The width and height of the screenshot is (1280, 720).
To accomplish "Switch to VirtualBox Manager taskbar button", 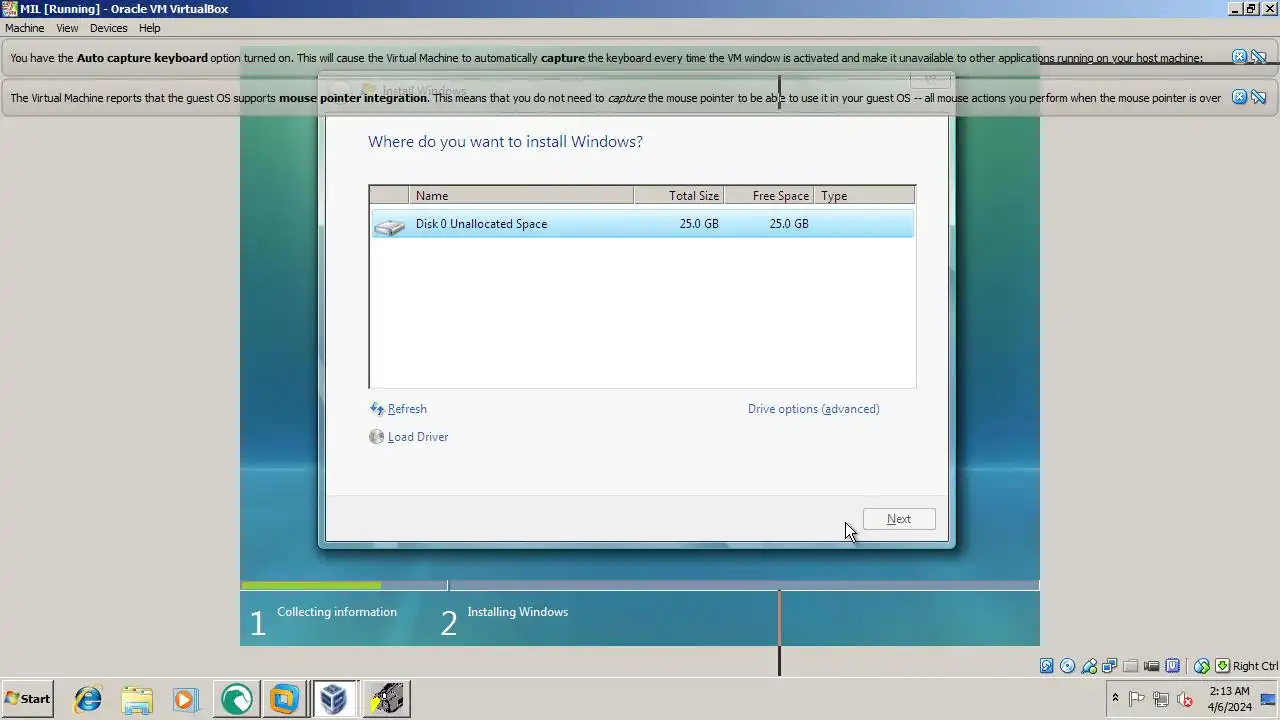I will pyautogui.click(x=334, y=699).
